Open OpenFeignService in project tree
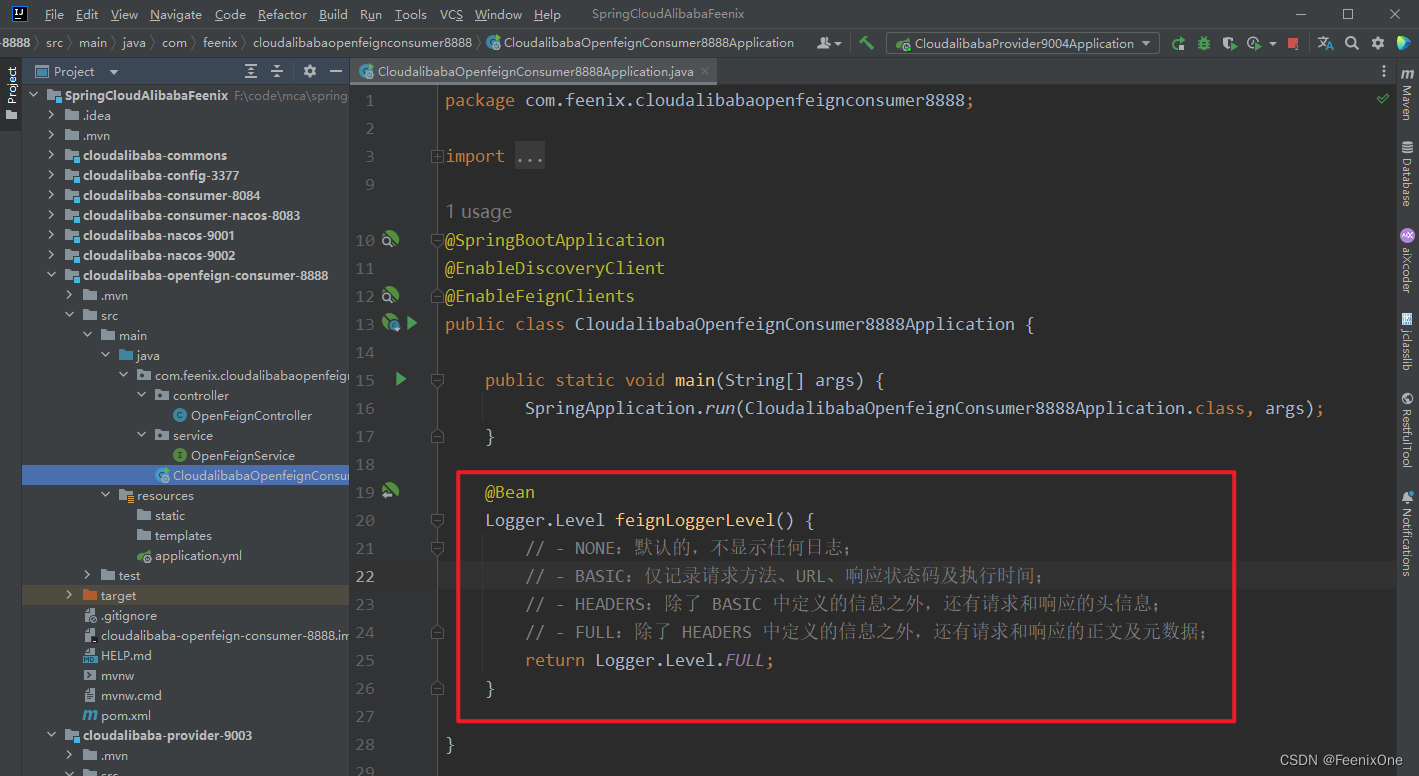1419x776 pixels. tap(242, 455)
